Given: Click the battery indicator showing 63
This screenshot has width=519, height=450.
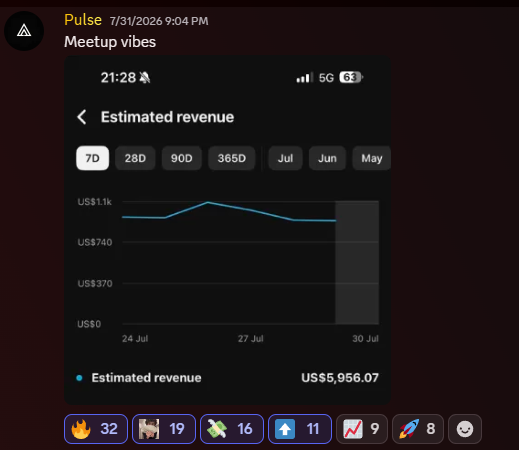Looking at the screenshot, I should (x=351, y=77).
